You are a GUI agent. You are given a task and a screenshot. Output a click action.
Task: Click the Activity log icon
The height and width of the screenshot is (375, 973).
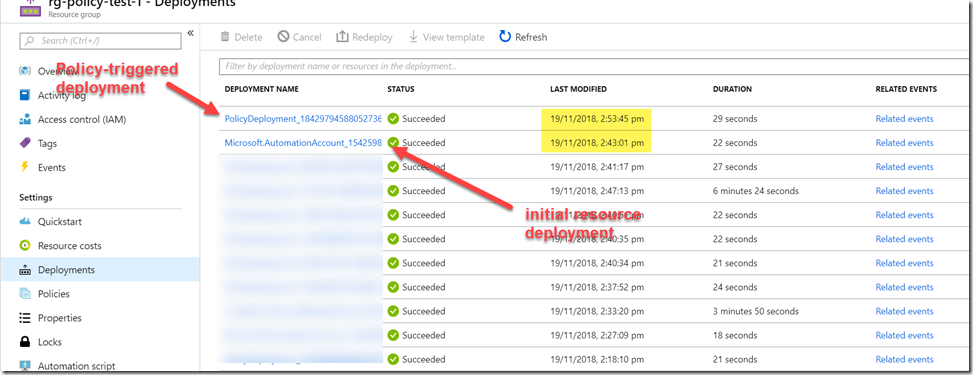[25, 95]
